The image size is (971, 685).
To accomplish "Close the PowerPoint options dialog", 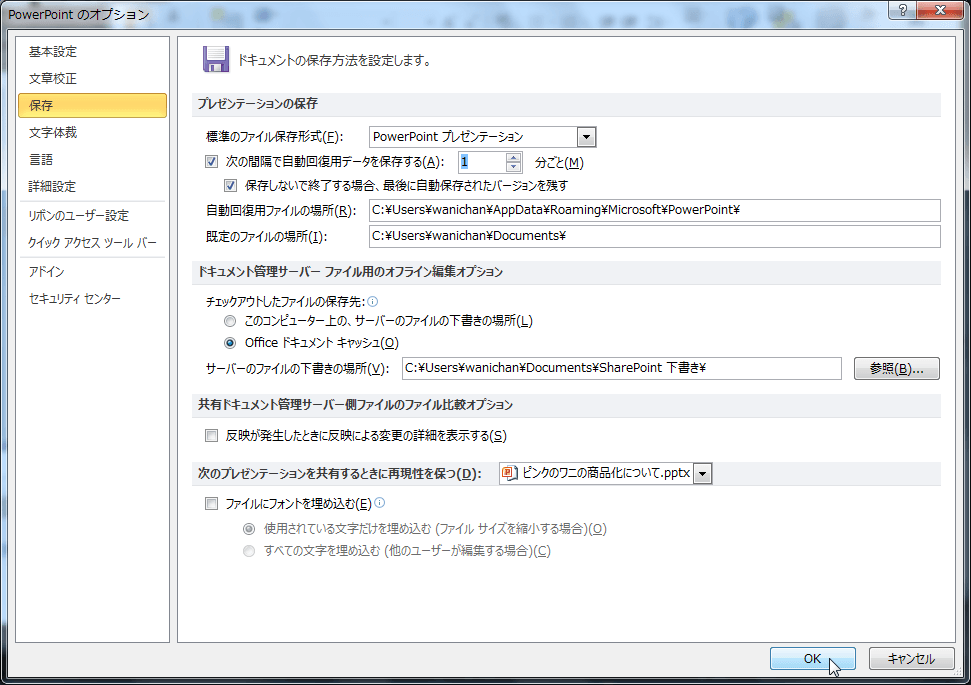I will [940, 10].
